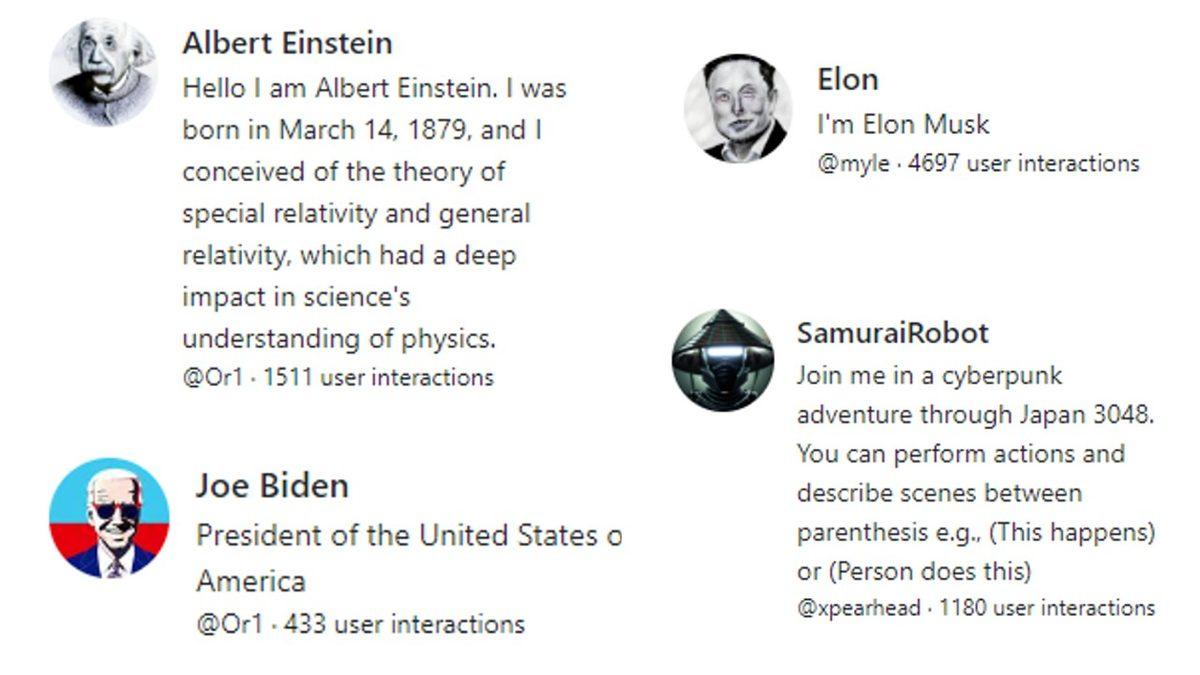Click the avatar on the Albert Einstein card
This screenshot has height=675, width=1200.
(103, 72)
